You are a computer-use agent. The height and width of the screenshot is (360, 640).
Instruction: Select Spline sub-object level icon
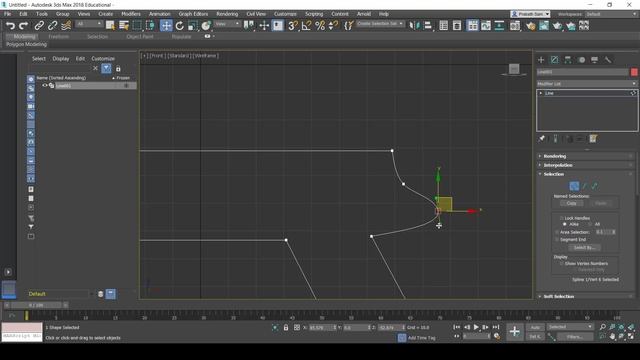(595, 186)
